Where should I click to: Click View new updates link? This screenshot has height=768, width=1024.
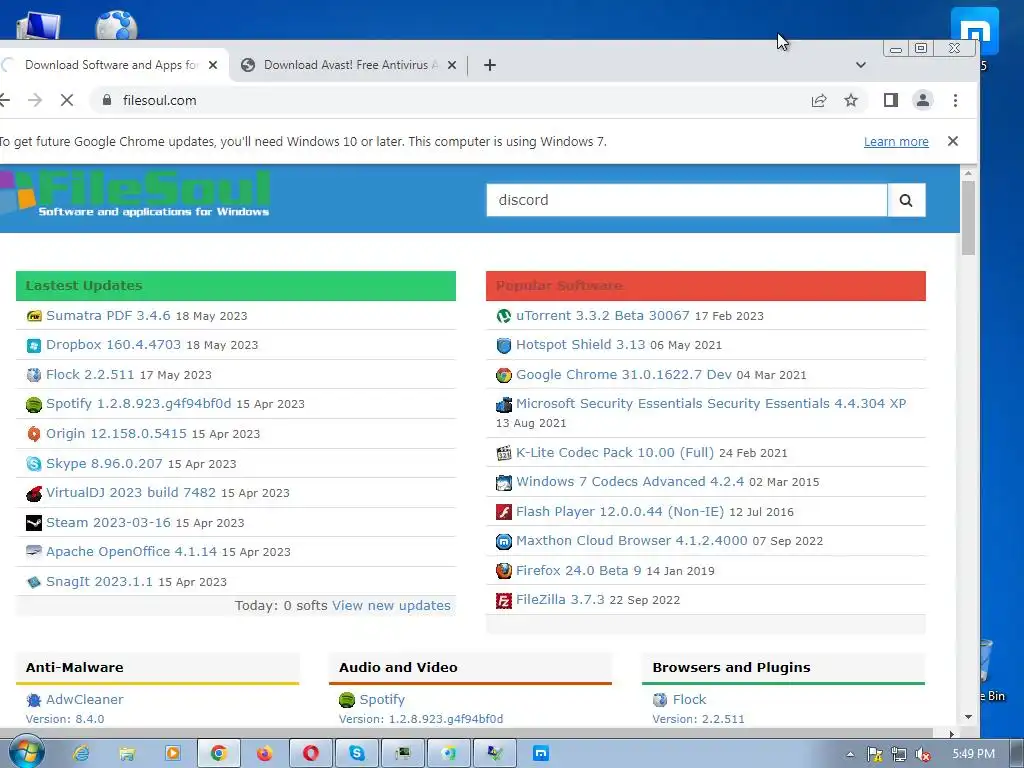pos(391,605)
